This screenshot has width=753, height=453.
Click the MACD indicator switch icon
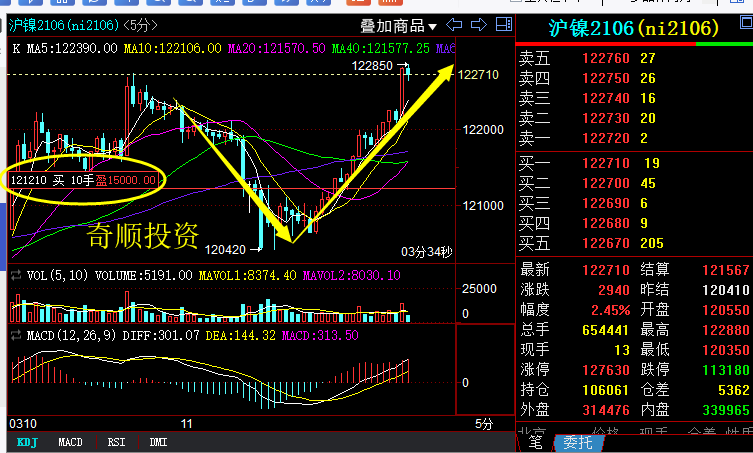[x=15, y=333]
